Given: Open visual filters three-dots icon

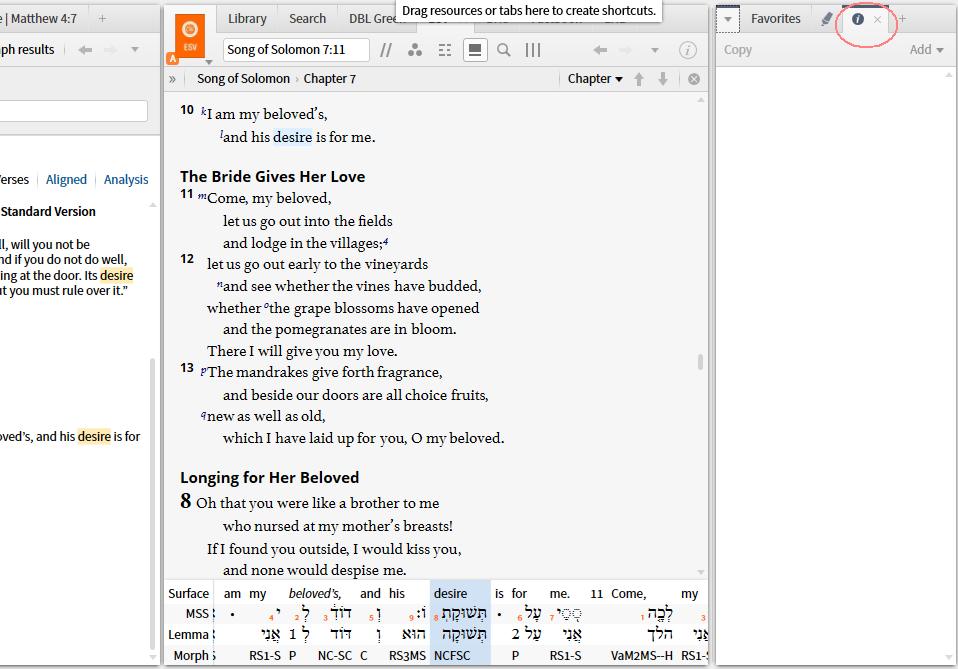Looking at the screenshot, I should pyautogui.click(x=415, y=50).
